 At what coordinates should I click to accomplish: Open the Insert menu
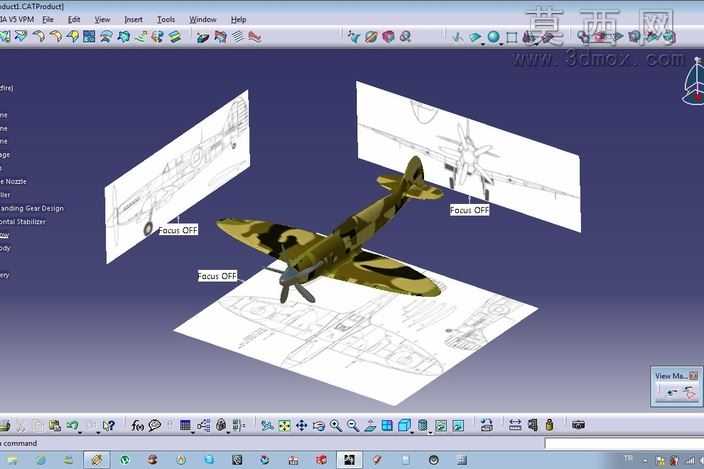(133, 20)
